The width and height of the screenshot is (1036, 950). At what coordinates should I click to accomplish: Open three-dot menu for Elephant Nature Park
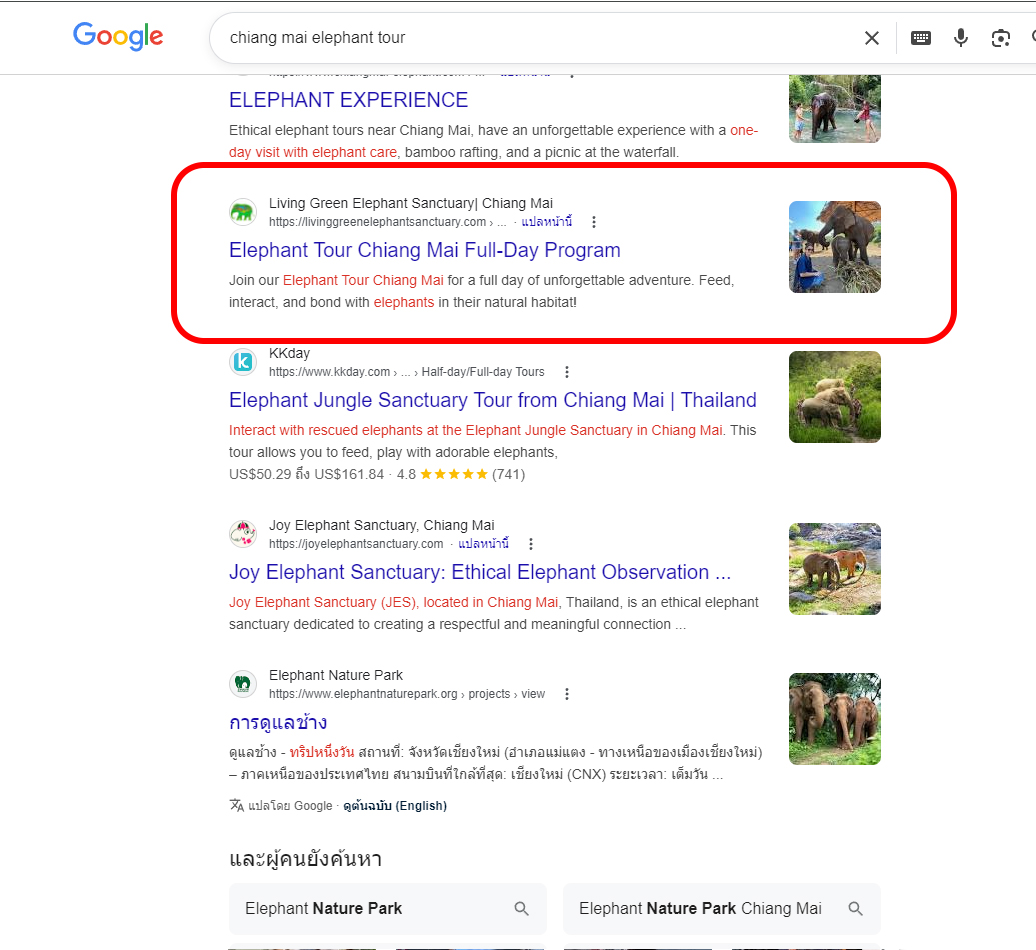coord(567,694)
